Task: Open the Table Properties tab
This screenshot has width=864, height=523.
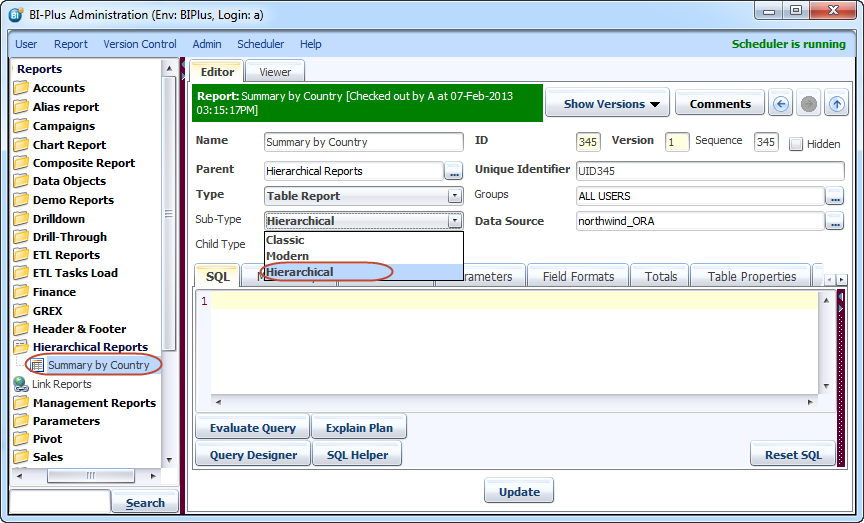Action: click(x=751, y=276)
